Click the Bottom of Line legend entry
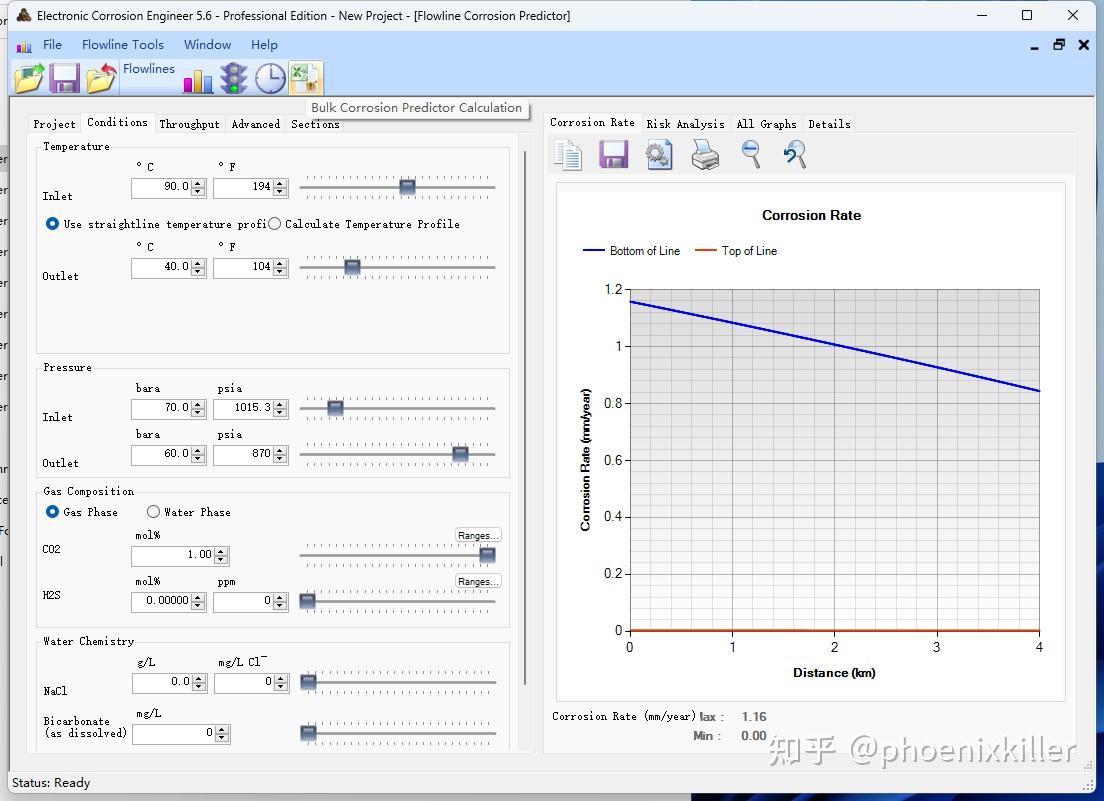Screen dimensions: 1104x801 [632, 251]
